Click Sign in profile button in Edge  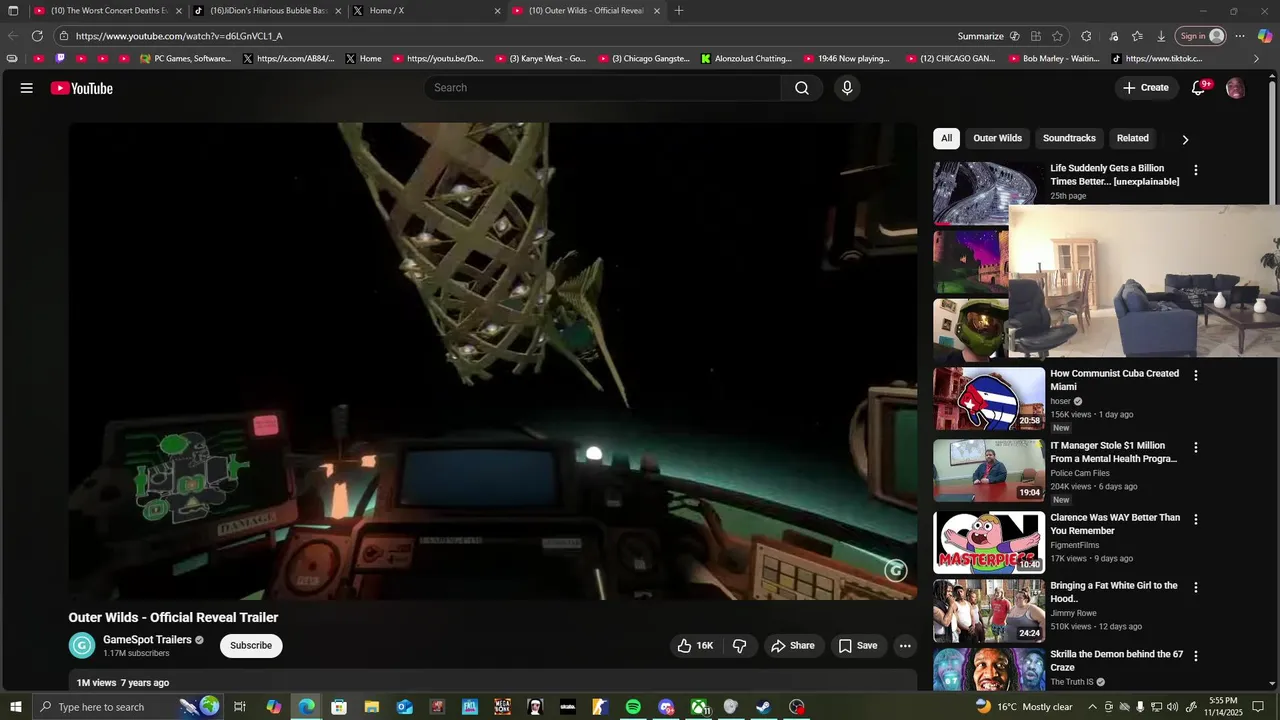1201,36
